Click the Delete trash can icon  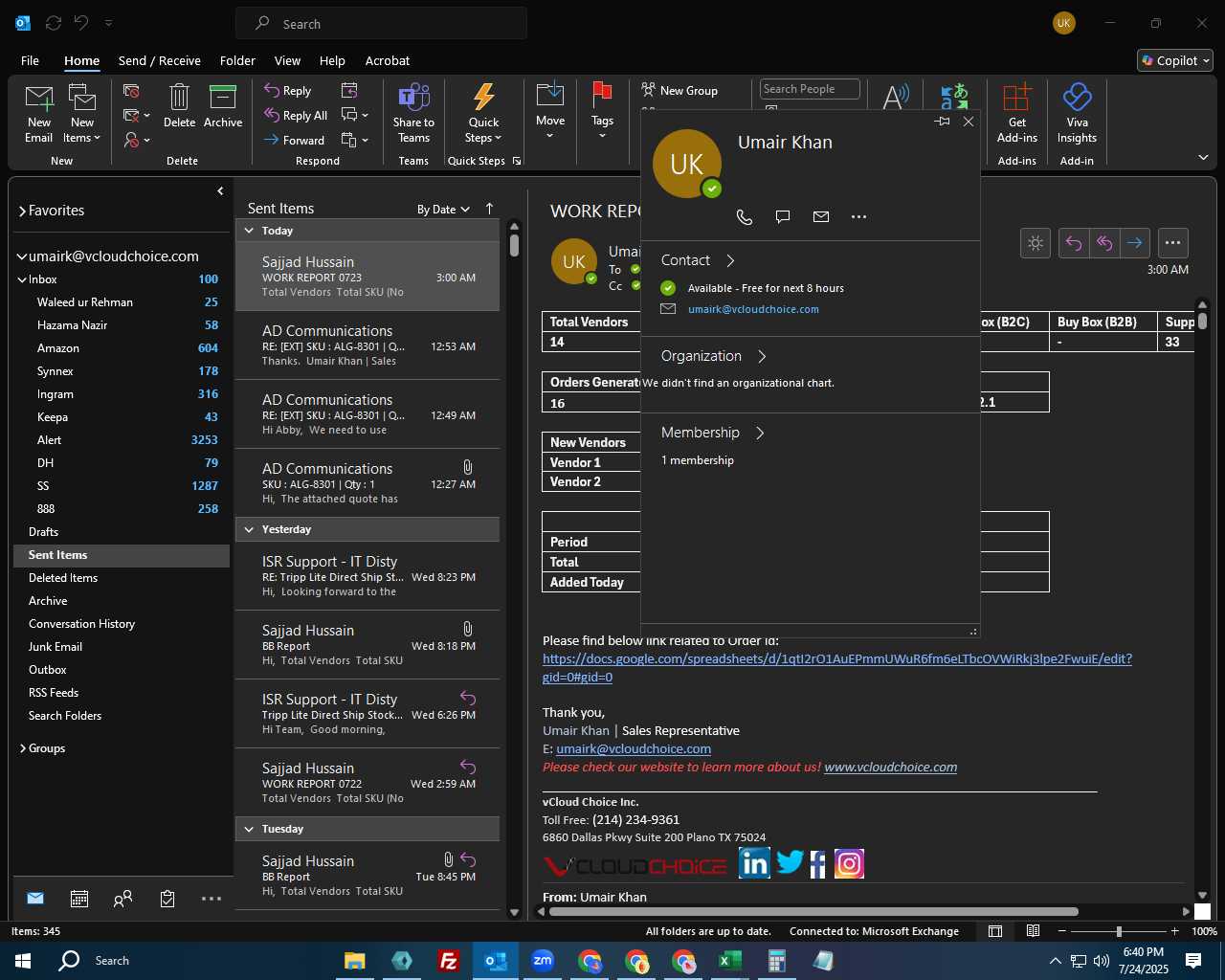point(179,105)
